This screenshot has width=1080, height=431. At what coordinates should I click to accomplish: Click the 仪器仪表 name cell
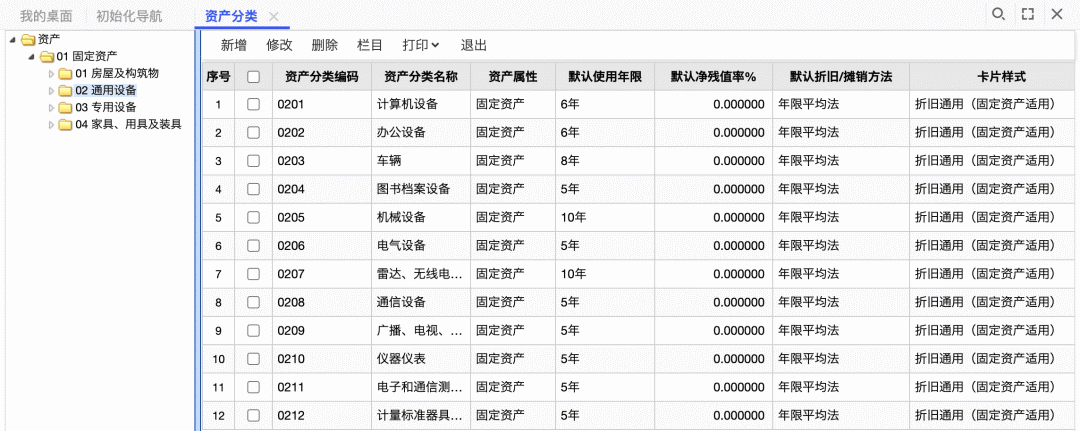(421, 359)
